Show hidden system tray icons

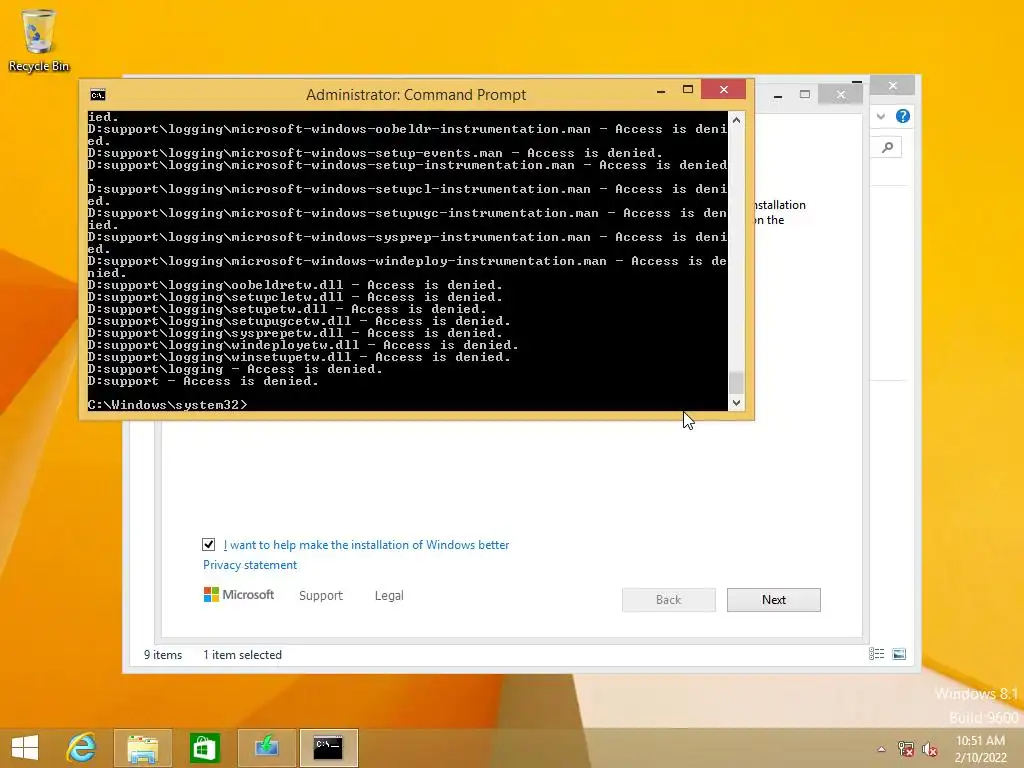(881, 749)
